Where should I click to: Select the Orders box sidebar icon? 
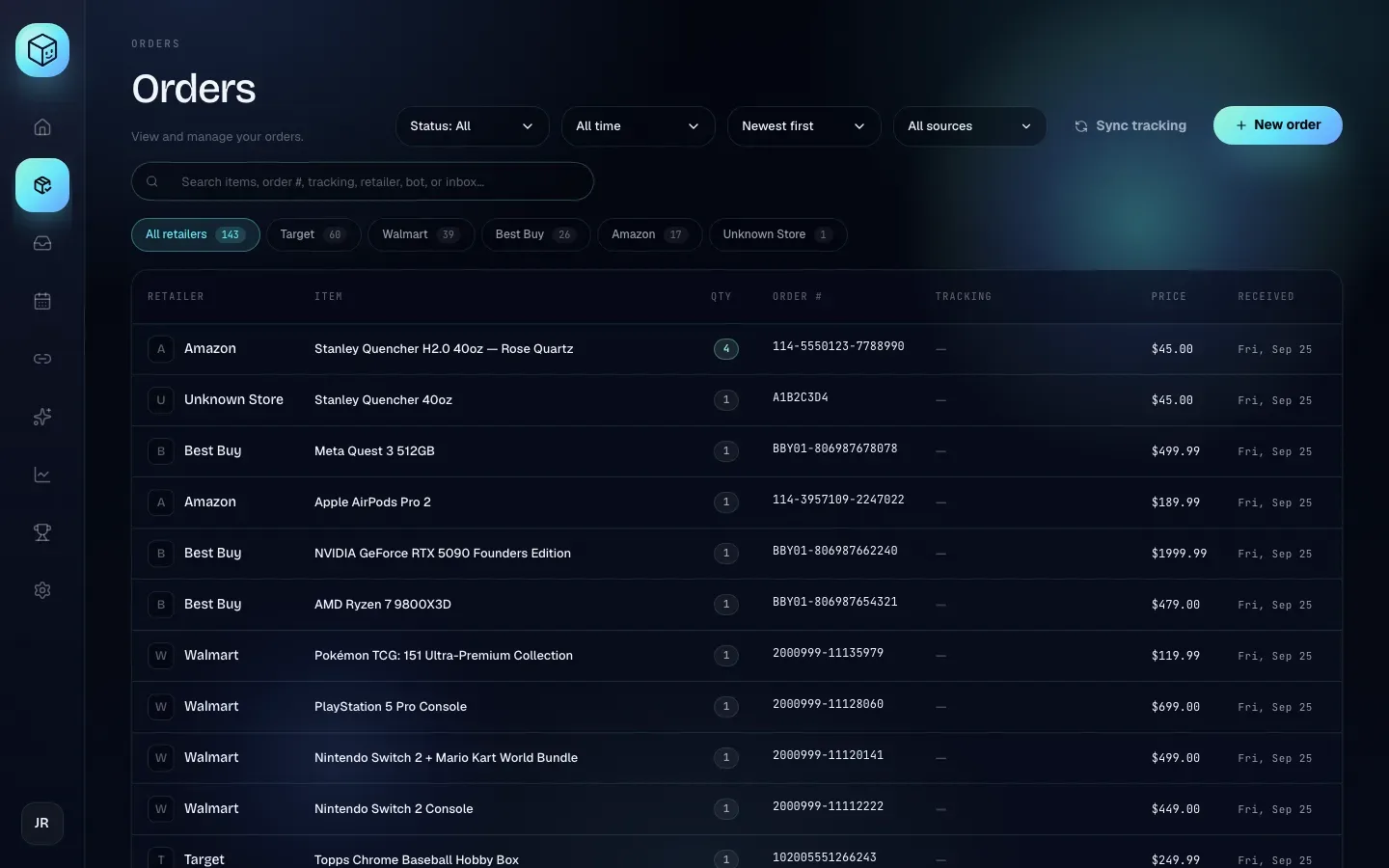pyautogui.click(x=42, y=185)
